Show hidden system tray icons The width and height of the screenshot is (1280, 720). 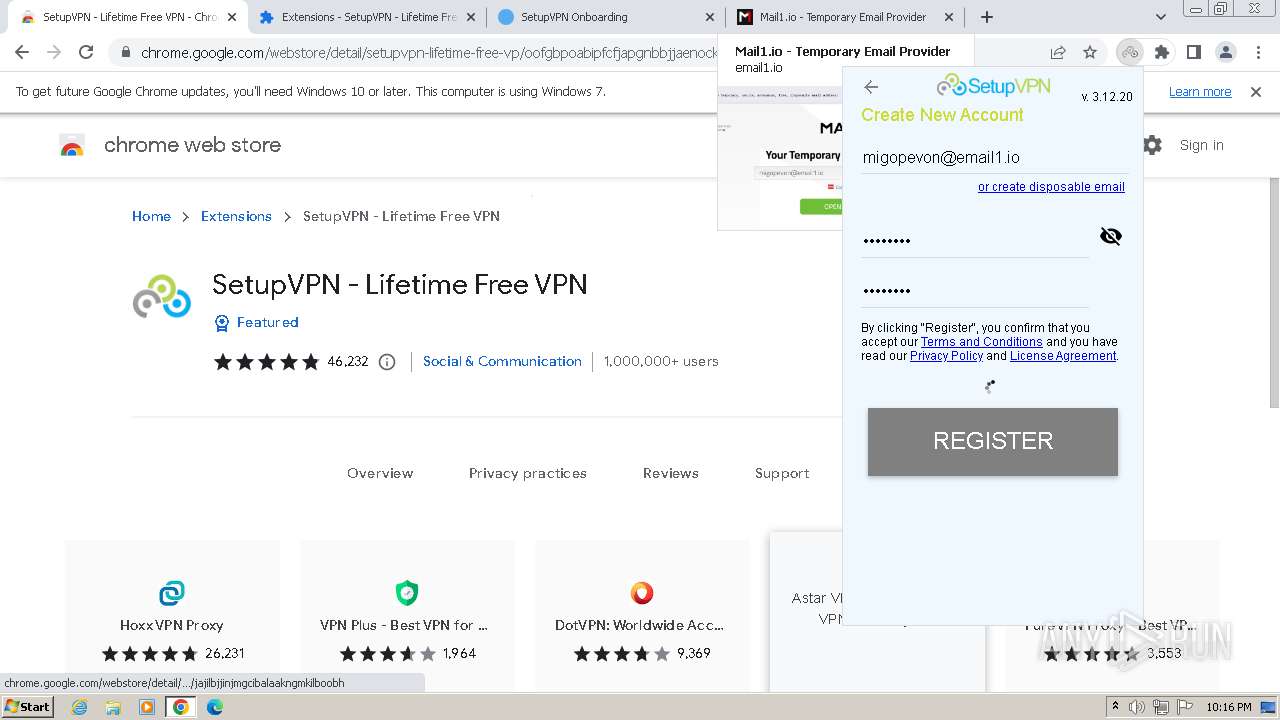pos(1116,707)
